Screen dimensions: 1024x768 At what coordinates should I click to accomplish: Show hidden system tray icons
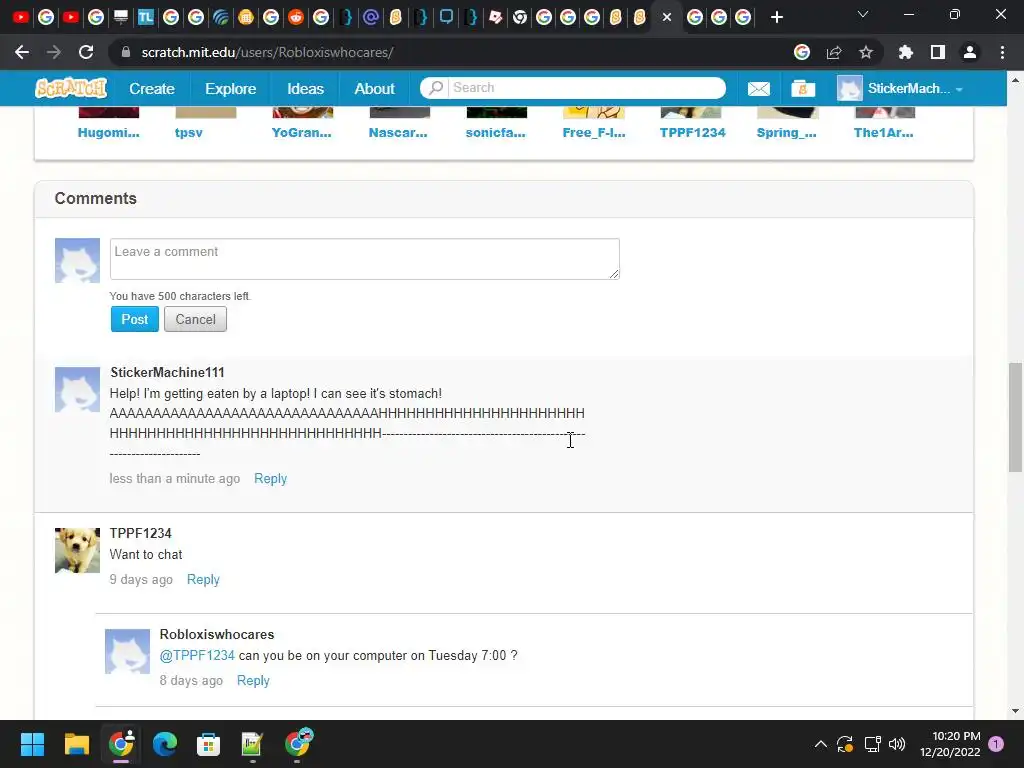(821, 744)
